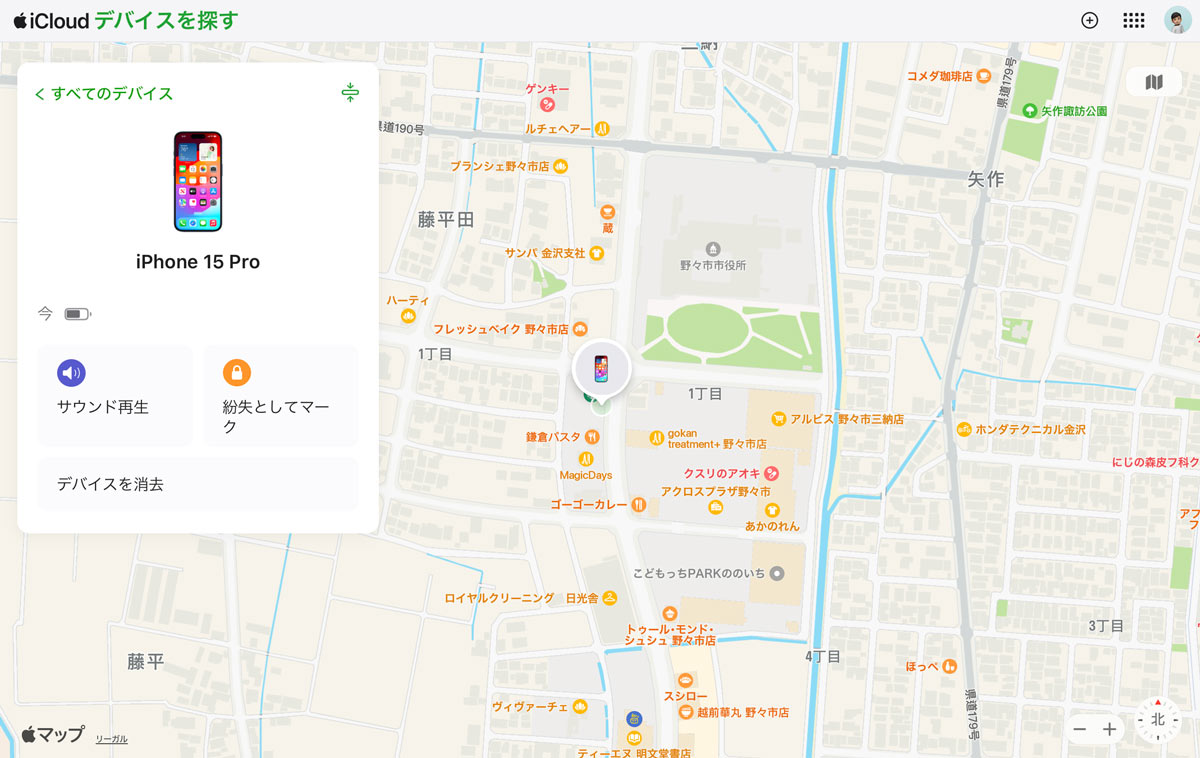Select the アクロスプラザ野々市 marker
1200x758 pixels.
(x=716, y=507)
